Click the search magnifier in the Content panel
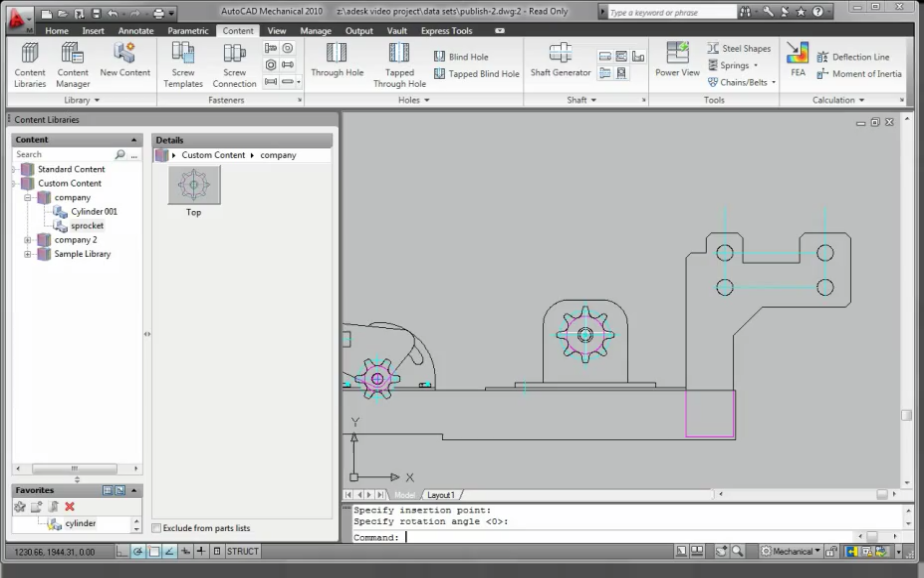Image resolution: width=924 pixels, height=578 pixels. tap(120, 154)
